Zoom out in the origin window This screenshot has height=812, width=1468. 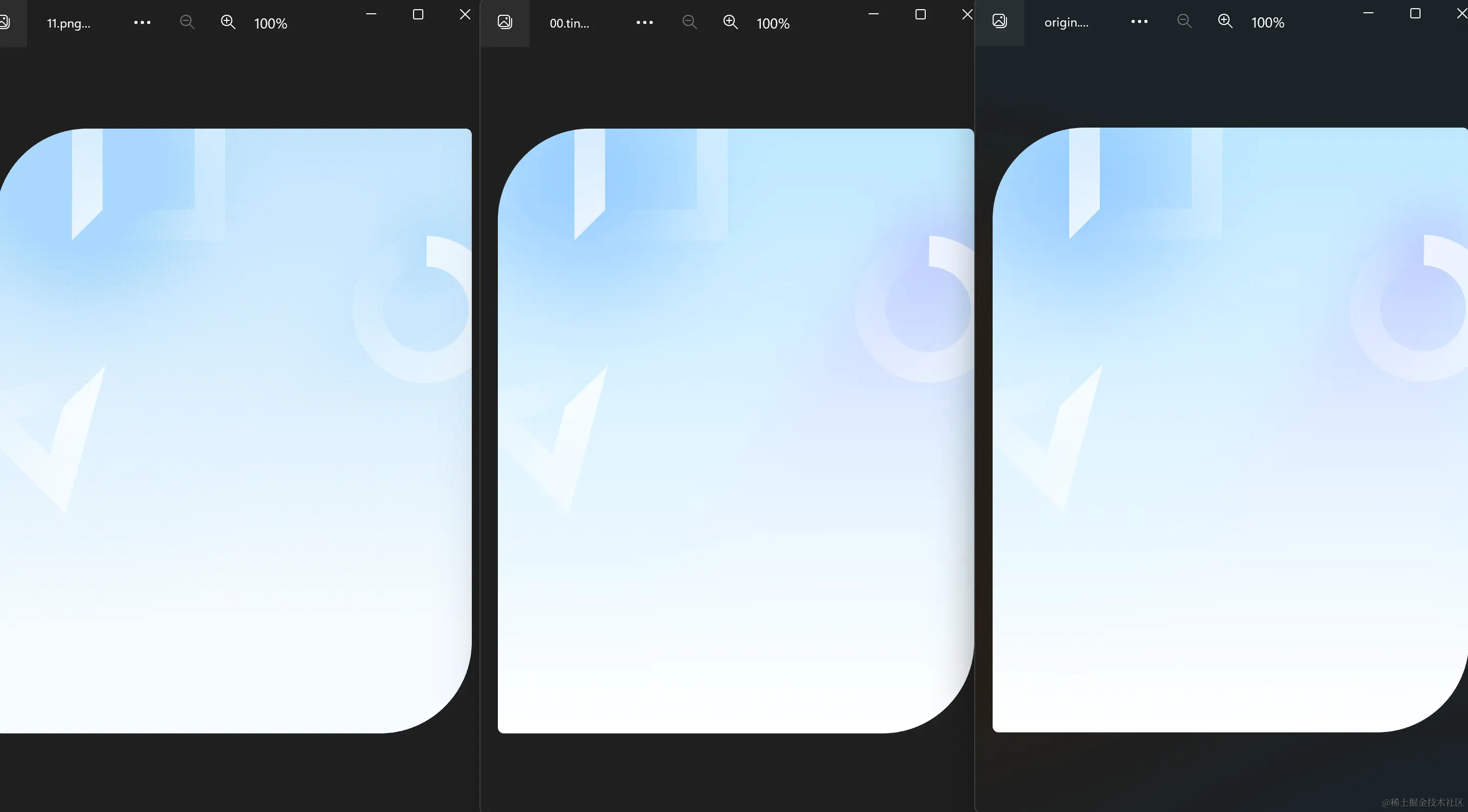coord(1184,21)
